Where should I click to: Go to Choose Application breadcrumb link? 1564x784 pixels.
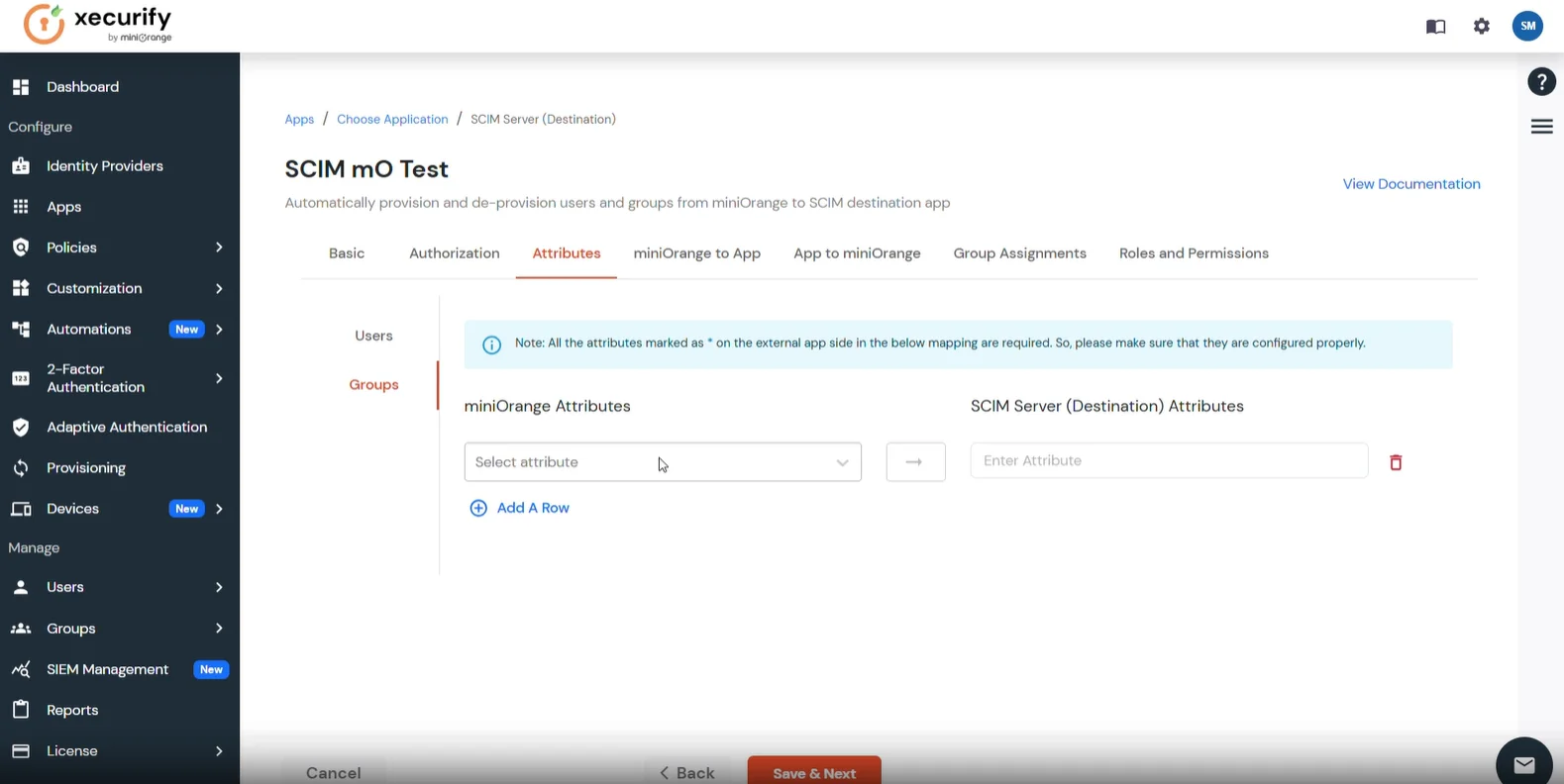click(x=392, y=119)
